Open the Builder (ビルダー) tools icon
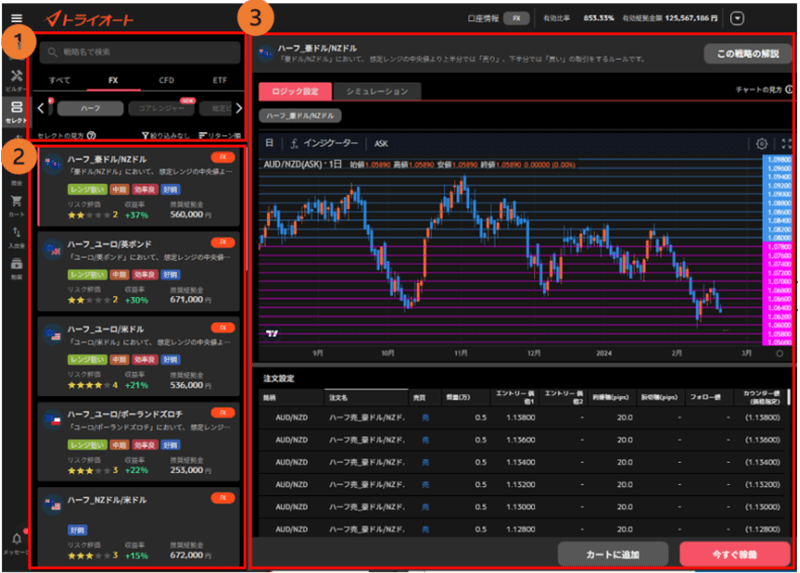800x573 pixels. (16, 76)
